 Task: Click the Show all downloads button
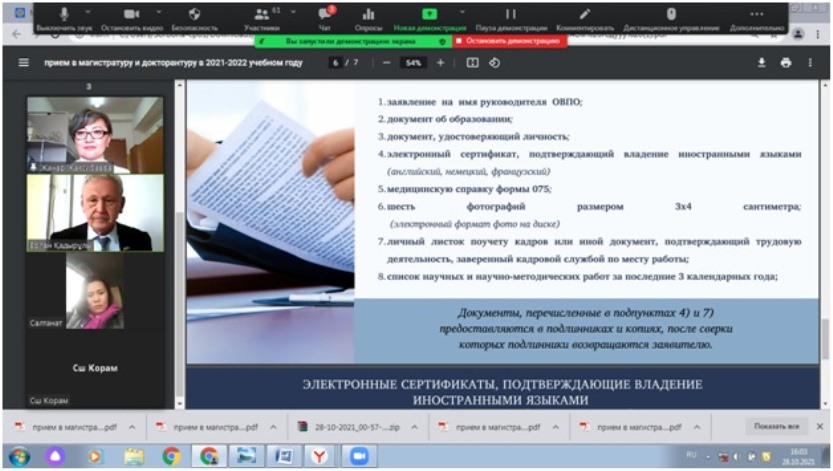click(777, 426)
